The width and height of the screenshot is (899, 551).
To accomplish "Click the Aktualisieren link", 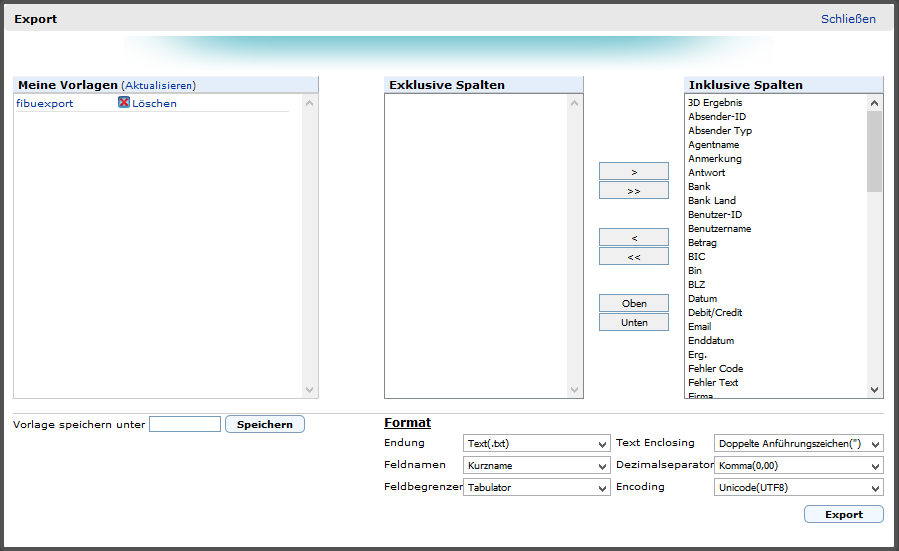I will (x=158, y=86).
